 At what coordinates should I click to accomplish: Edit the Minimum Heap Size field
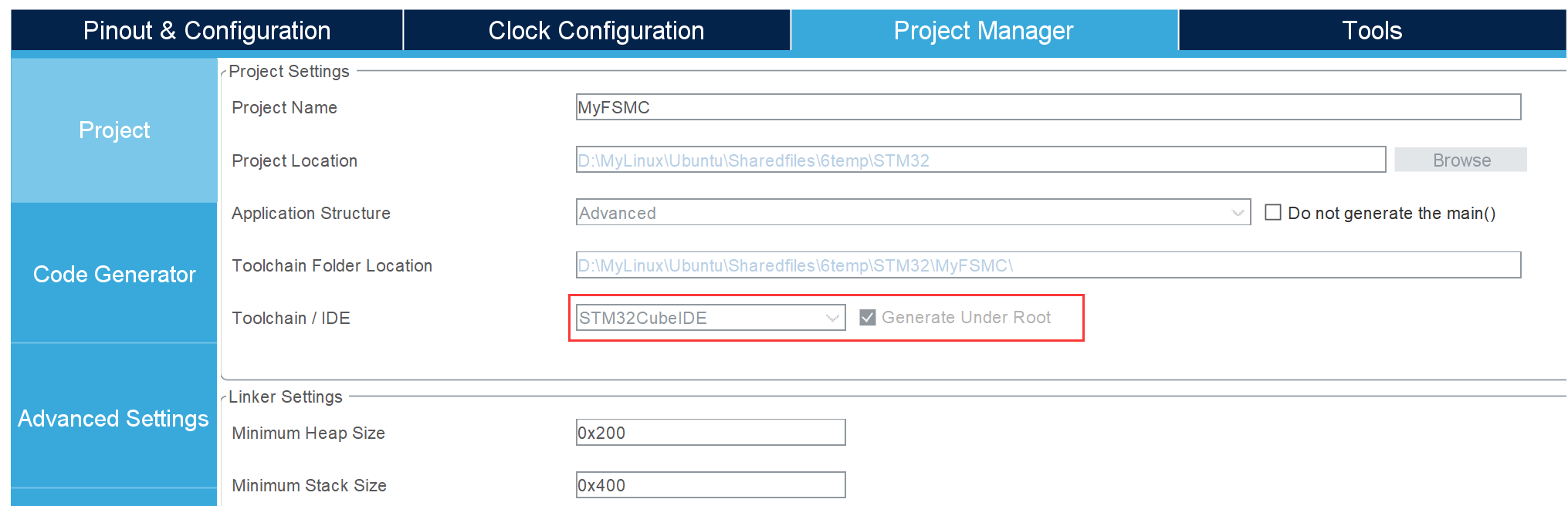pos(710,433)
